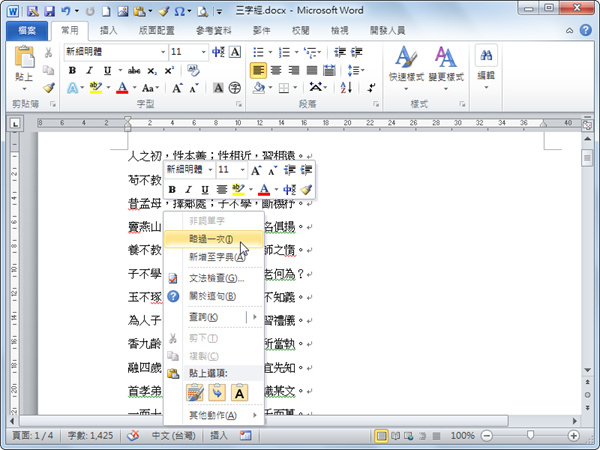
Task: Toggle show paragraph marks
Action: click(x=371, y=88)
